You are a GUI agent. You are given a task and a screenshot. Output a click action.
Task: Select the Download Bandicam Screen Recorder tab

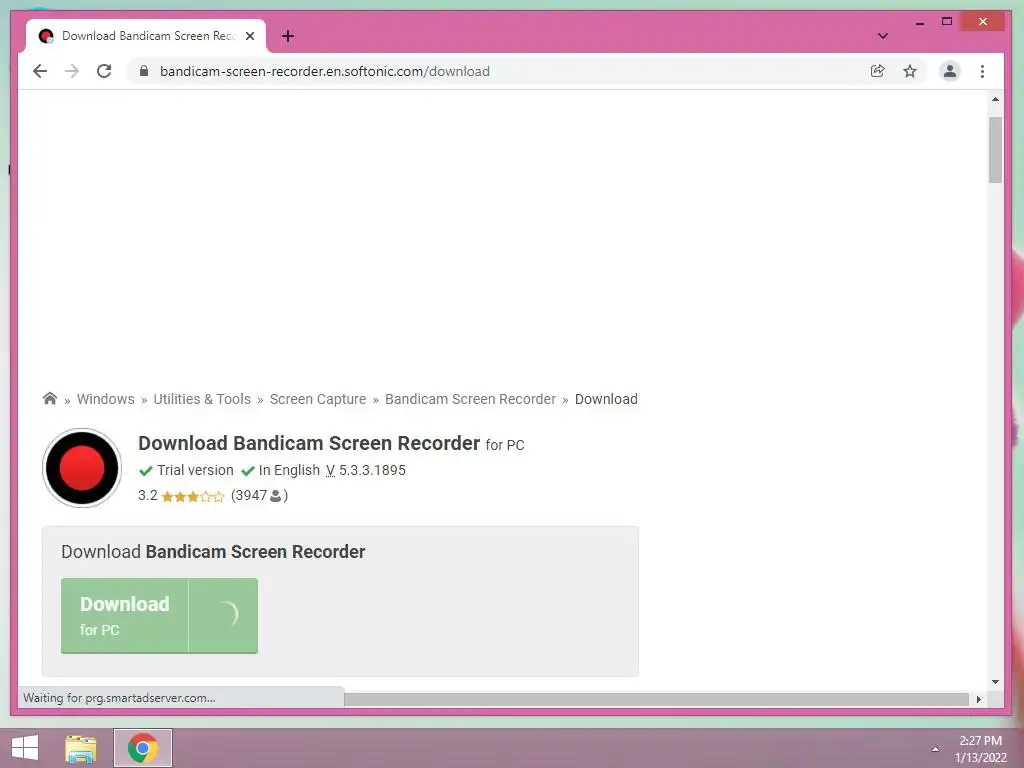146,36
